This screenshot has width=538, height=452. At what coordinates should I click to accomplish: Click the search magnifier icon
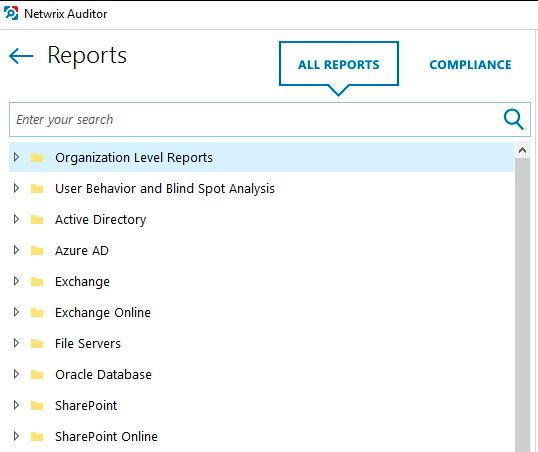click(513, 119)
